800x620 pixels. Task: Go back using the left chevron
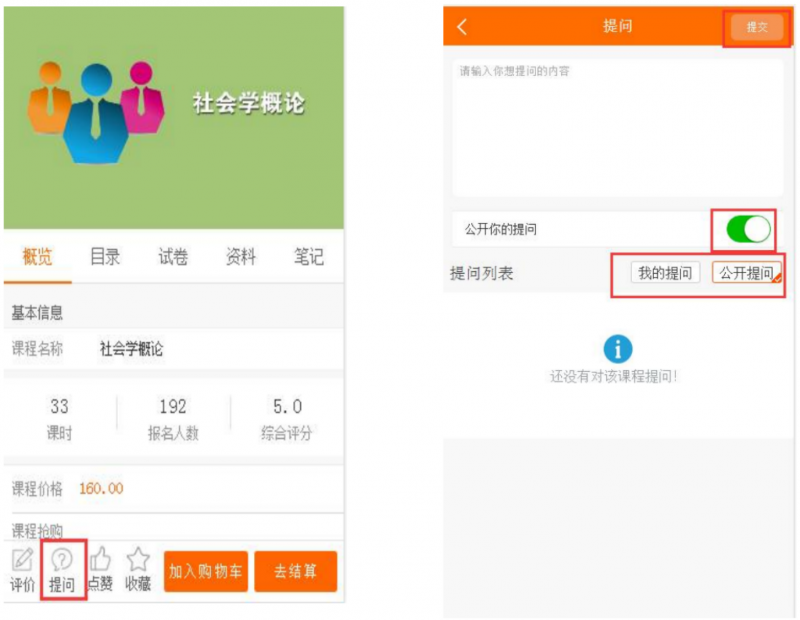[x=462, y=27]
